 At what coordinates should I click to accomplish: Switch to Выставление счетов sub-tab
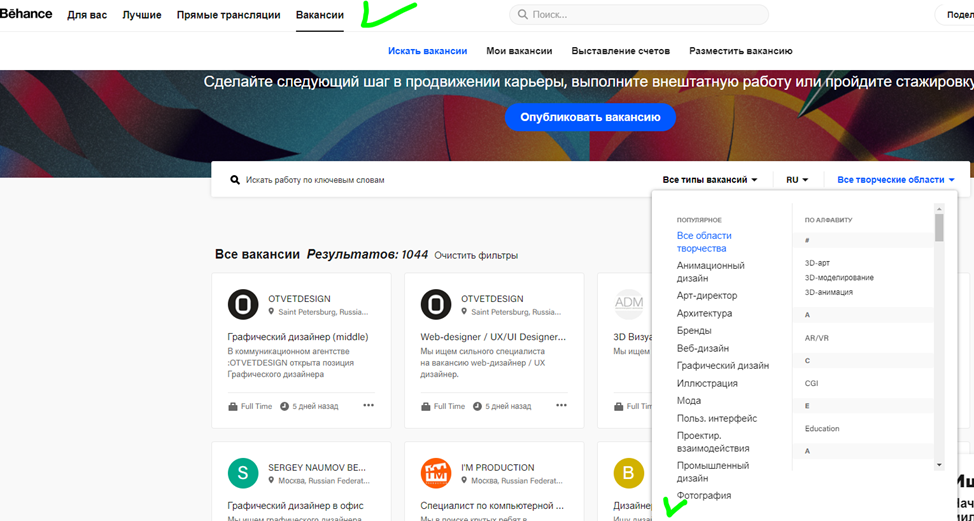621,51
